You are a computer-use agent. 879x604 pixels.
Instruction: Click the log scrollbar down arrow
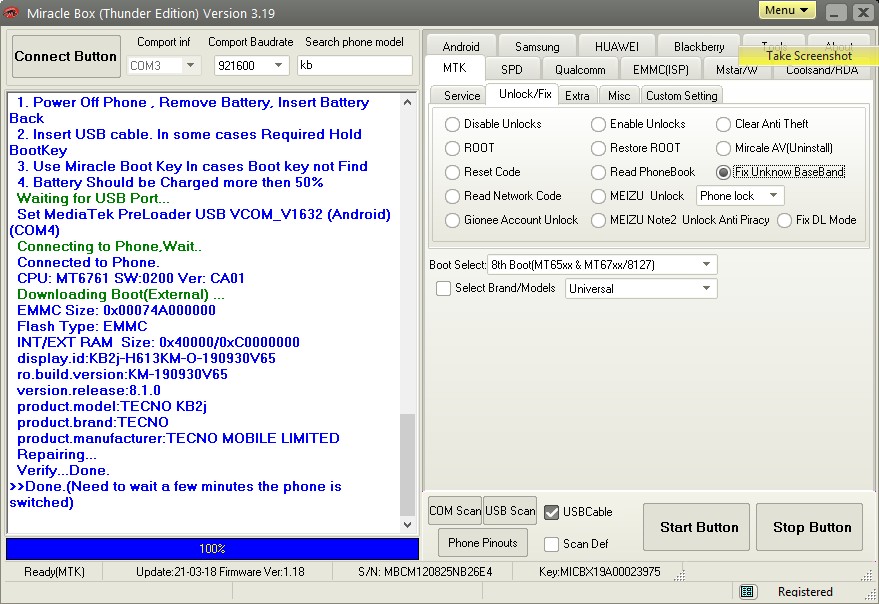408,525
